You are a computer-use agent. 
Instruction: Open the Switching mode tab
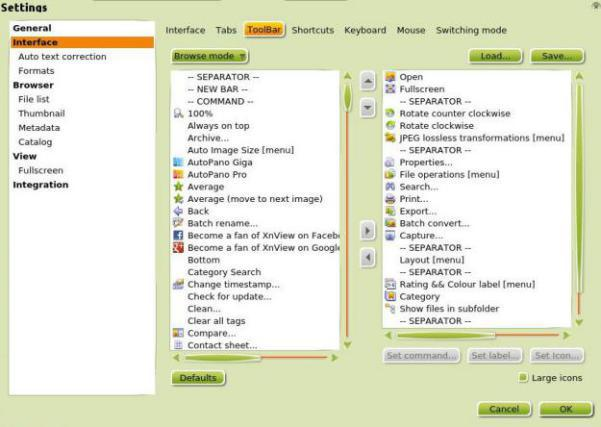click(471, 30)
